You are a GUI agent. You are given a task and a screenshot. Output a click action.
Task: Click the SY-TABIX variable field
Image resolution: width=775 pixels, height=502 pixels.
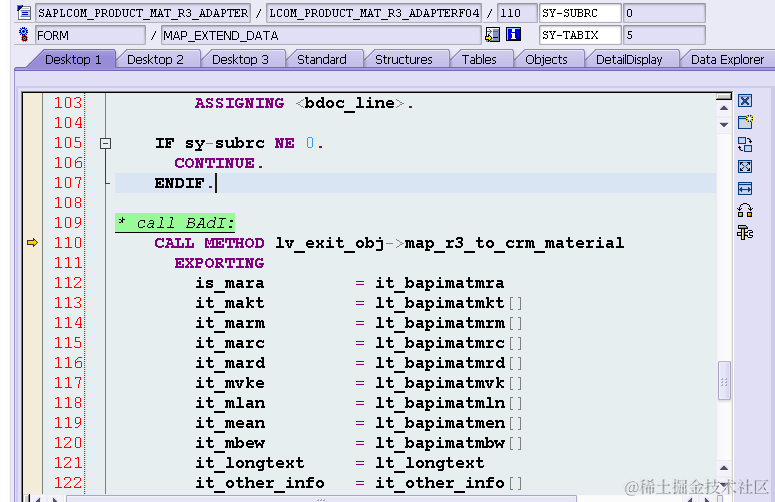580,35
